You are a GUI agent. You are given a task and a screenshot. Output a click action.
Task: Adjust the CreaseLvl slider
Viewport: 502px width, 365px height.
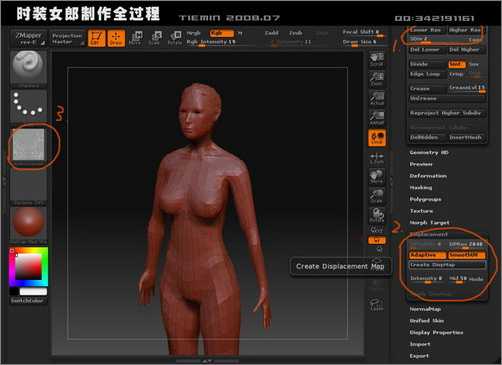click(x=467, y=88)
